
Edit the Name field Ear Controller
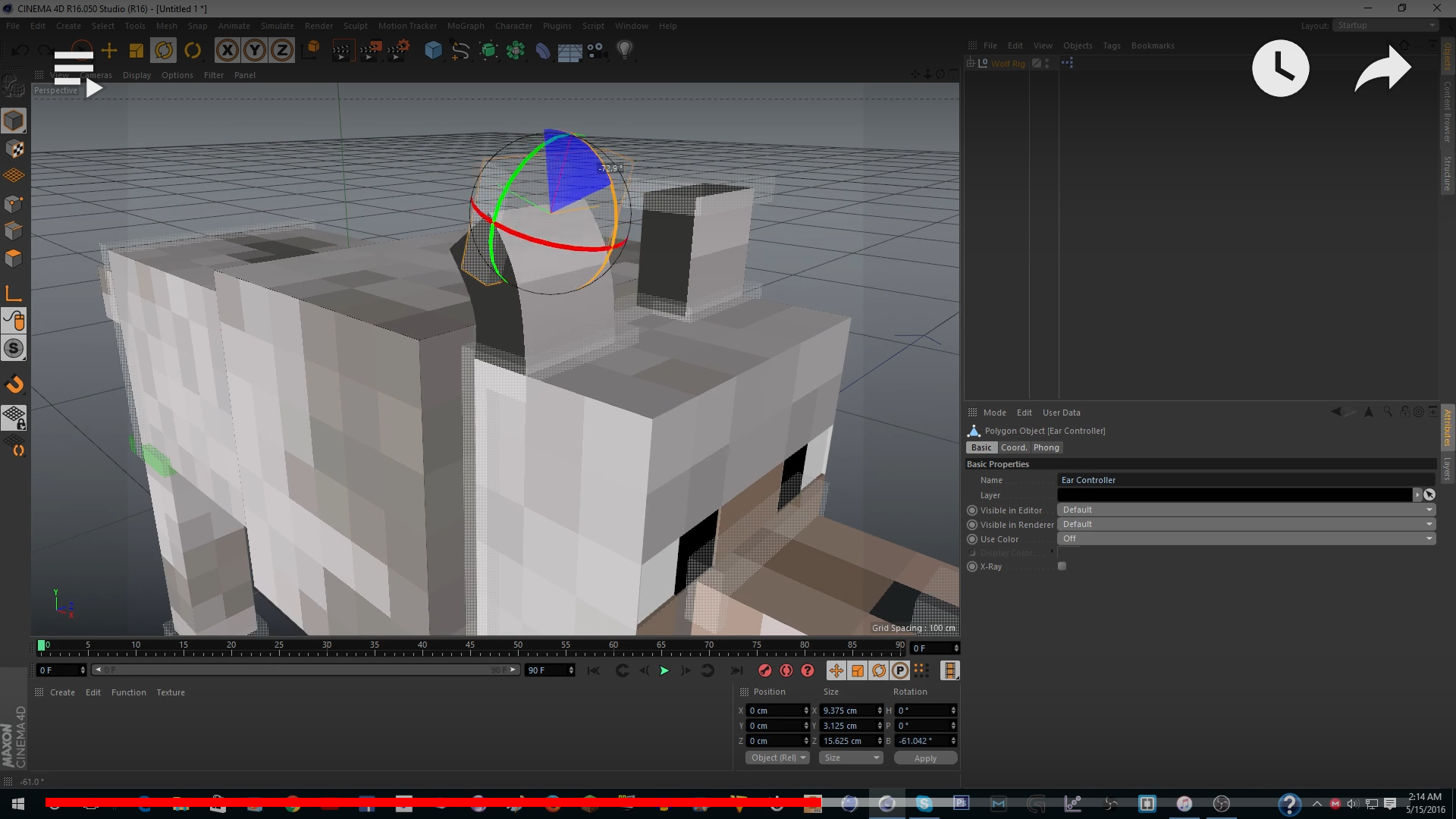tap(1246, 480)
